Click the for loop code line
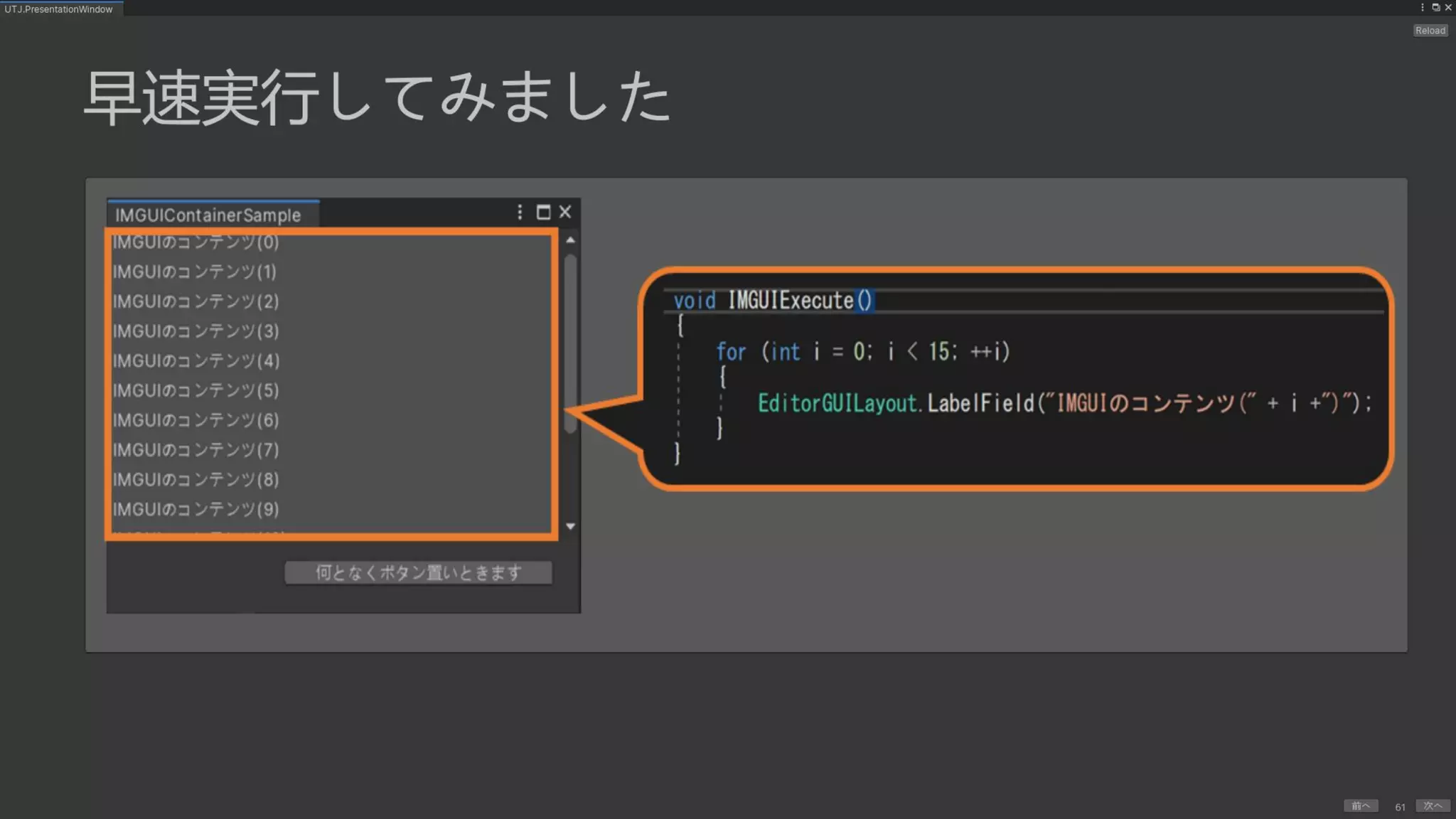Screen dimensions: 1456x819 [x=863, y=352]
